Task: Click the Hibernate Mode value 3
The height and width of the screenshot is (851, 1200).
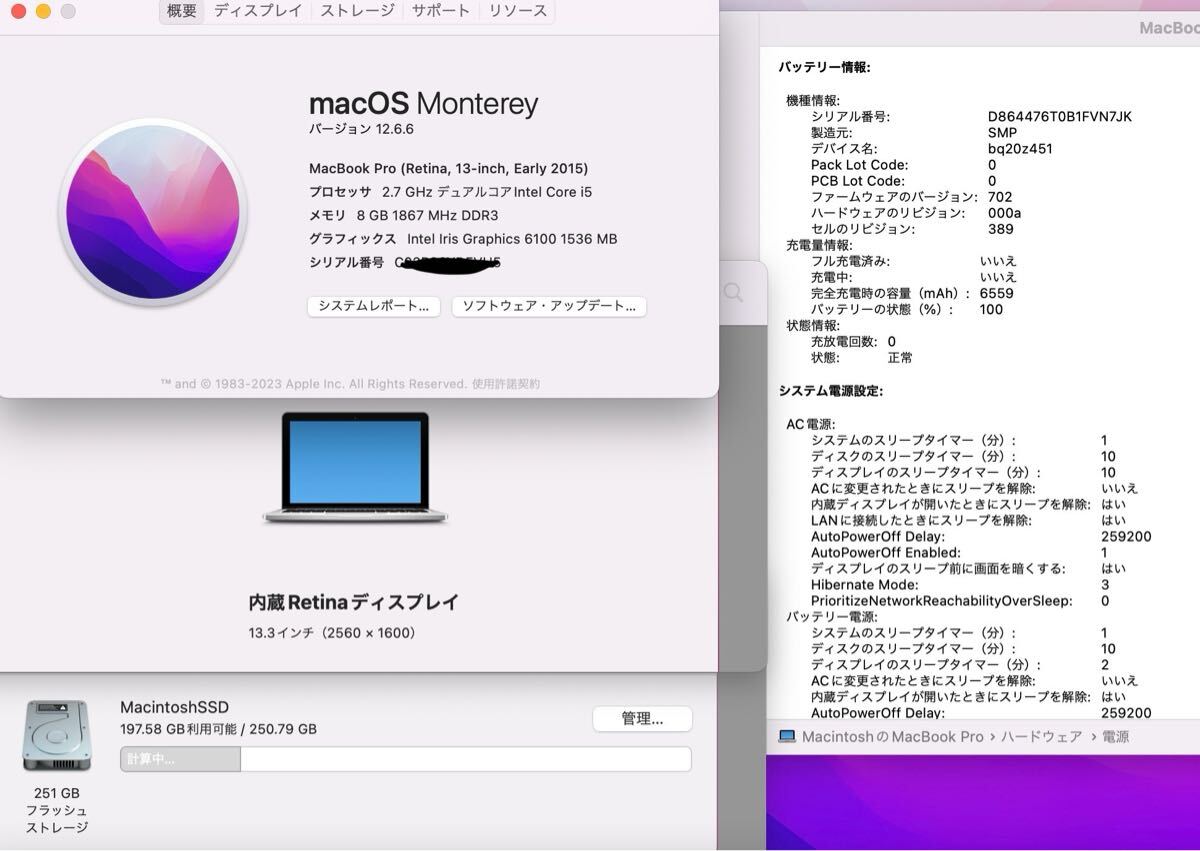Action: click(1105, 585)
